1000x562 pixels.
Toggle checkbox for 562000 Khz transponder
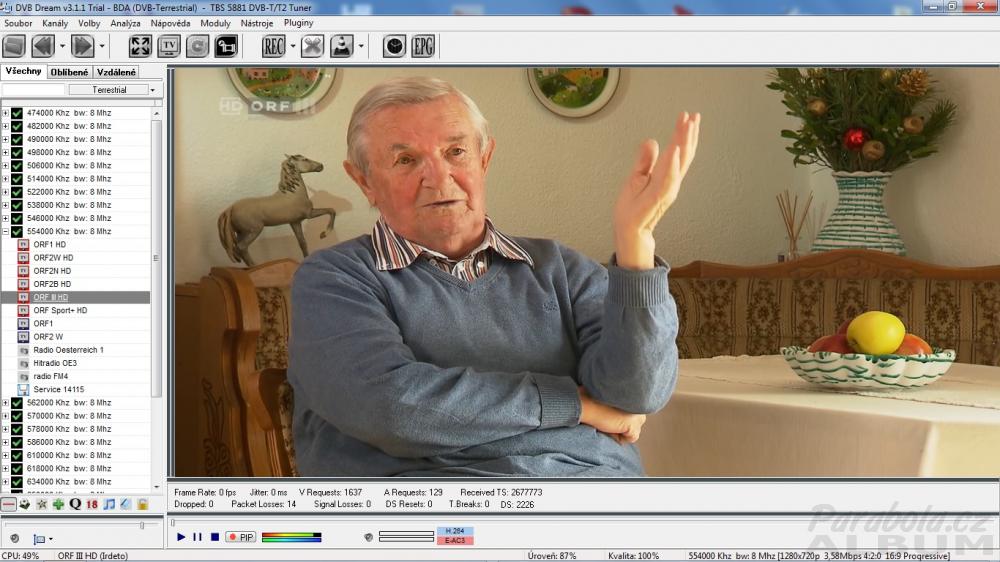point(17,403)
